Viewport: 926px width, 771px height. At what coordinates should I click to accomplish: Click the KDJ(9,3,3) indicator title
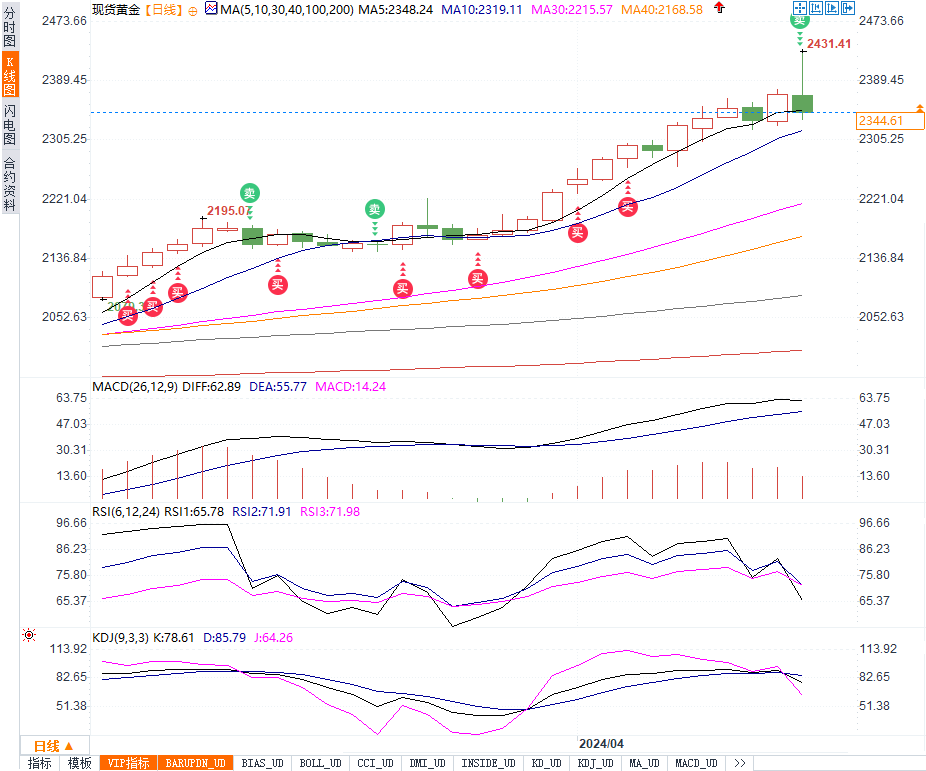click(x=120, y=638)
